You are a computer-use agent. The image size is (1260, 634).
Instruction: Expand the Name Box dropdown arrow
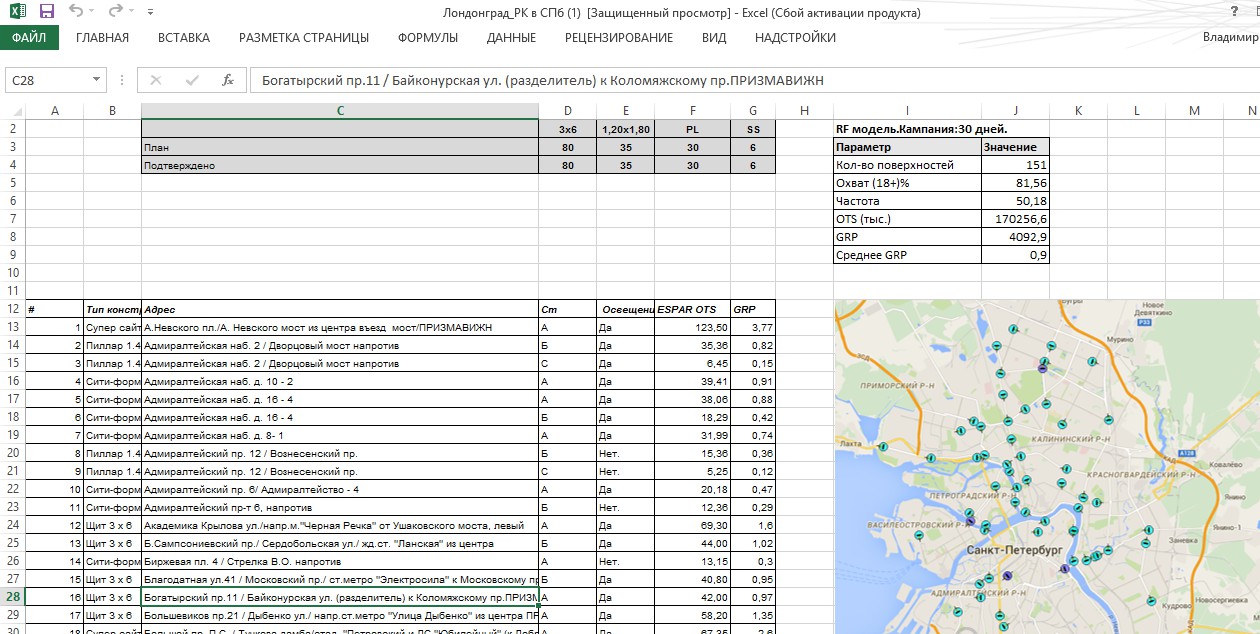point(97,80)
